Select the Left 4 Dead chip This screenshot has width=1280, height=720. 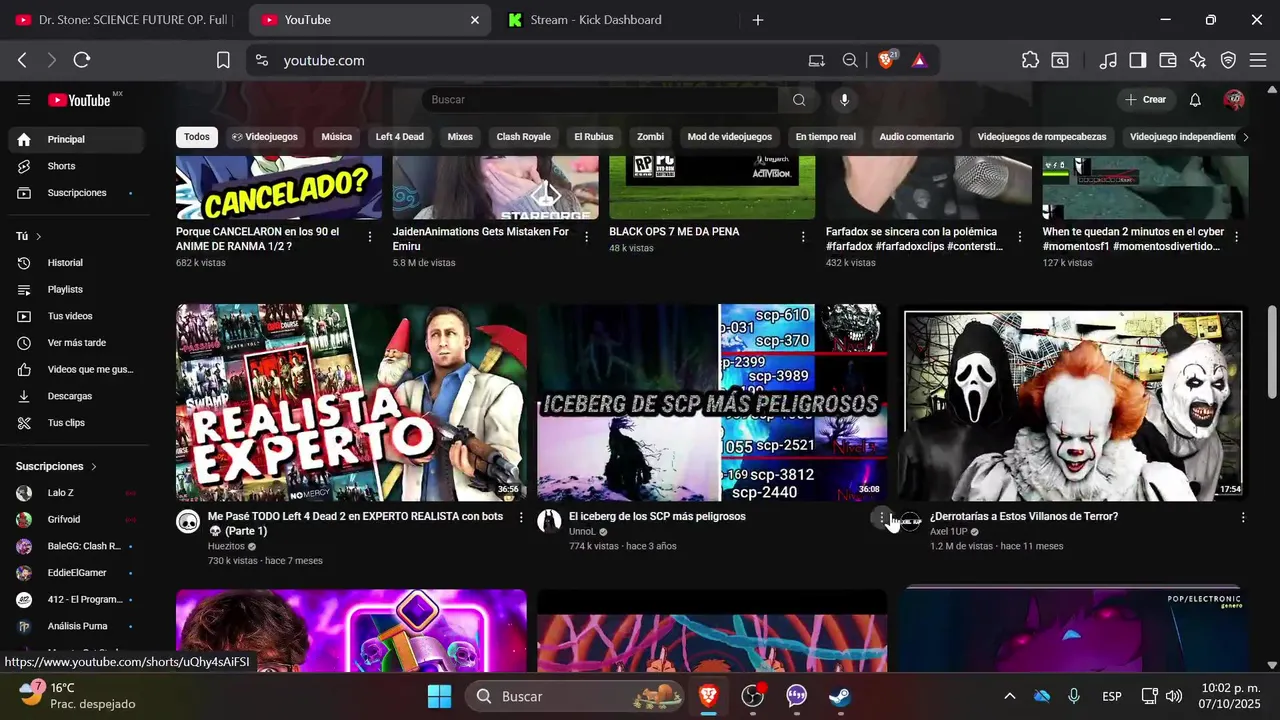coord(400,137)
